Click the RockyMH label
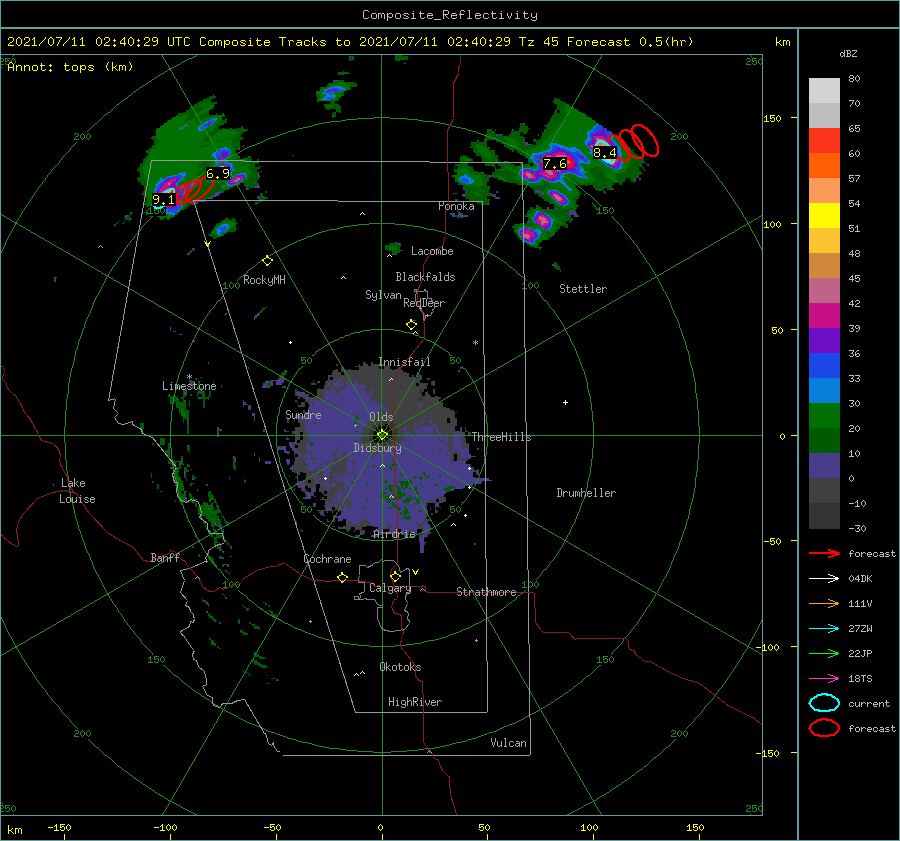This screenshot has width=900, height=841. pos(264,280)
